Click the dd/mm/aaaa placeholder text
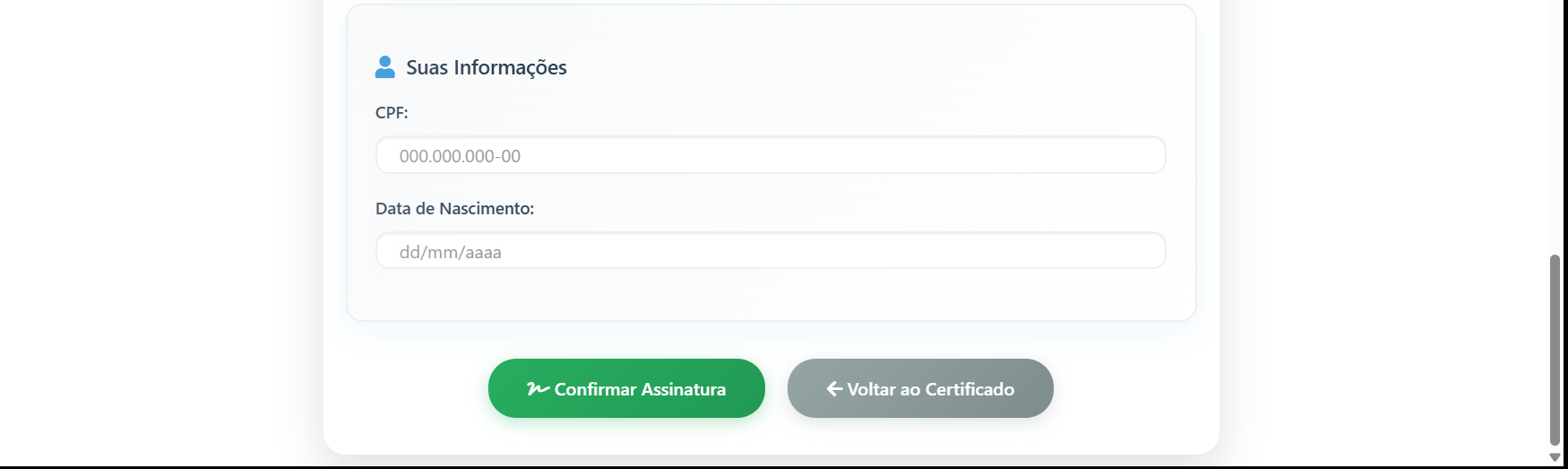The width and height of the screenshot is (1568, 469). point(451,252)
